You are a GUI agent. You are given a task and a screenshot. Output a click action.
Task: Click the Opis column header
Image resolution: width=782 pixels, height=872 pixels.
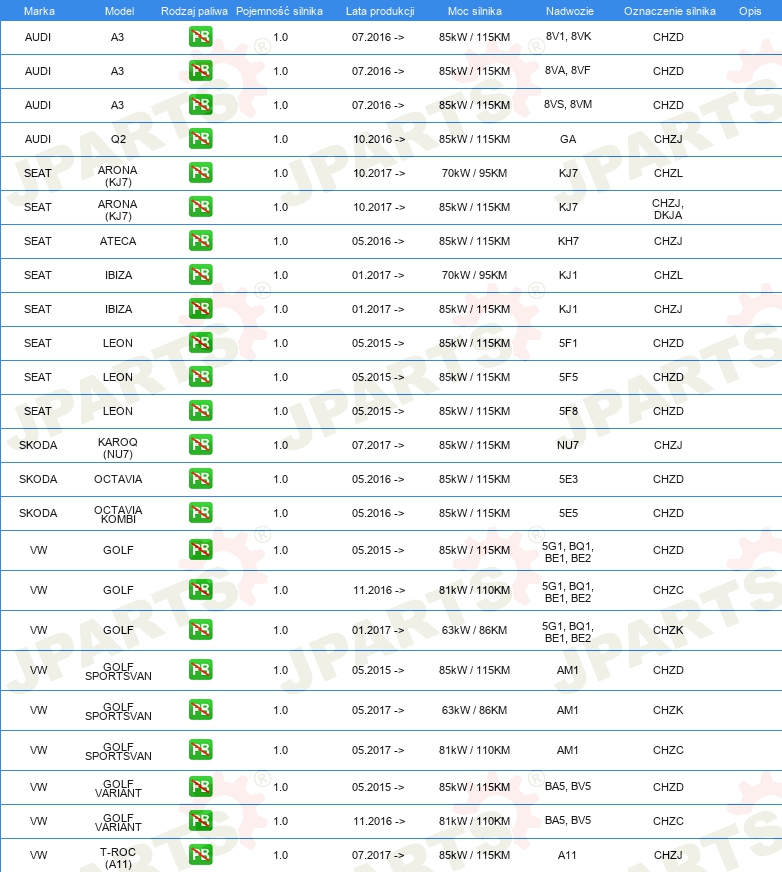pyautogui.click(x=750, y=11)
